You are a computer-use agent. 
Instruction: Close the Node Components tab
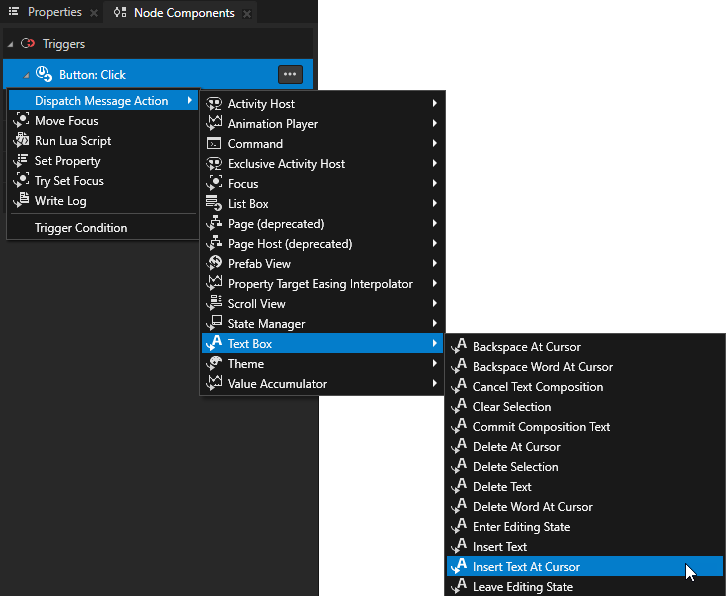coord(247,14)
